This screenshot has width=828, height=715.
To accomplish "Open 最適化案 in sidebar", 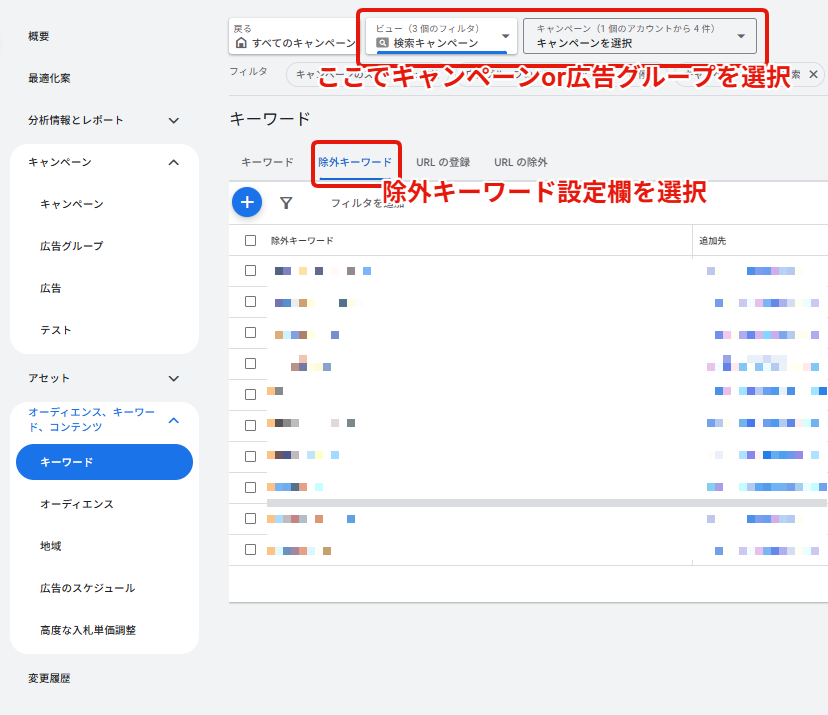I will click(49, 78).
